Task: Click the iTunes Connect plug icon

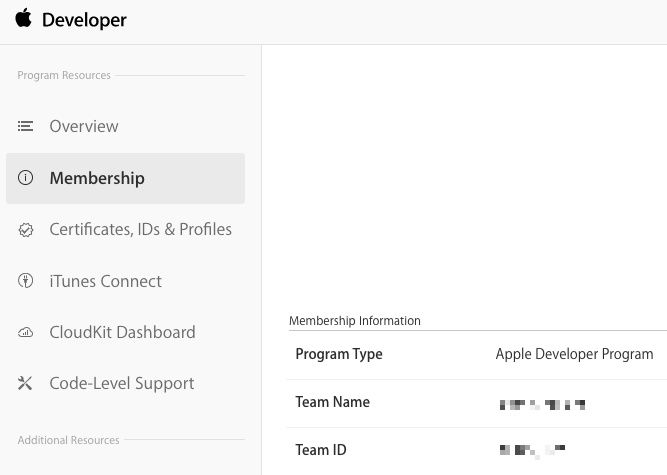Action: click(x=25, y=281)
